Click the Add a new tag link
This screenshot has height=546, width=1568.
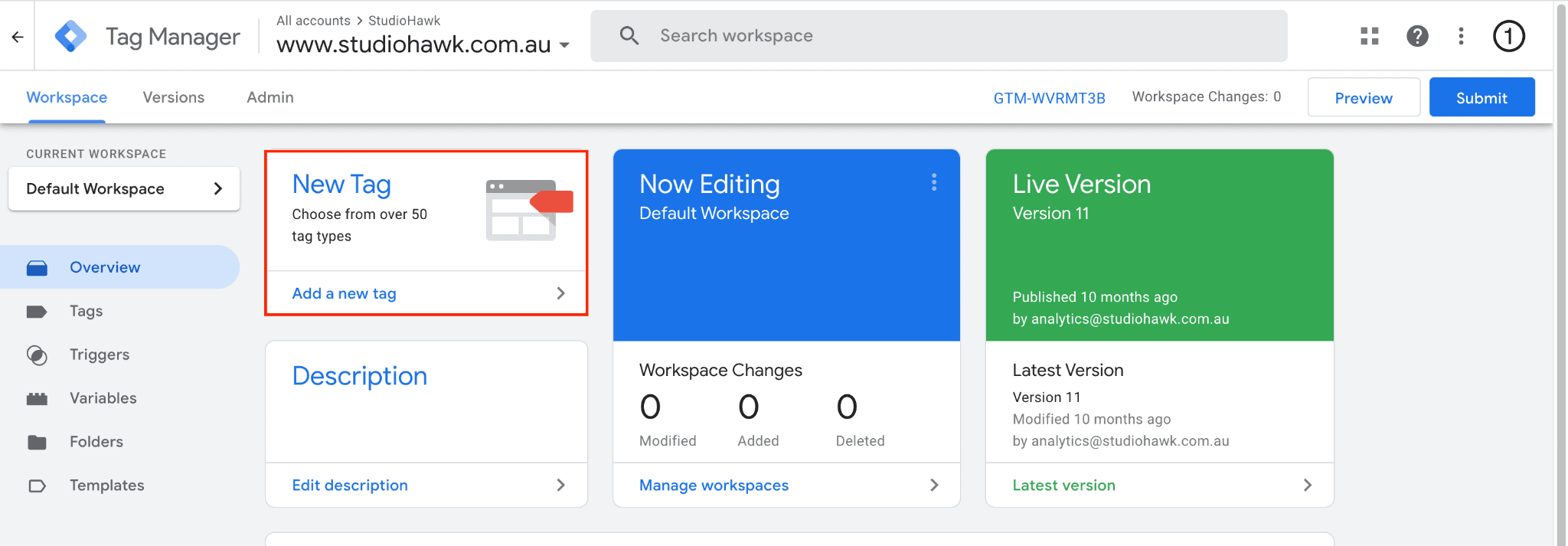pos(344,293)
